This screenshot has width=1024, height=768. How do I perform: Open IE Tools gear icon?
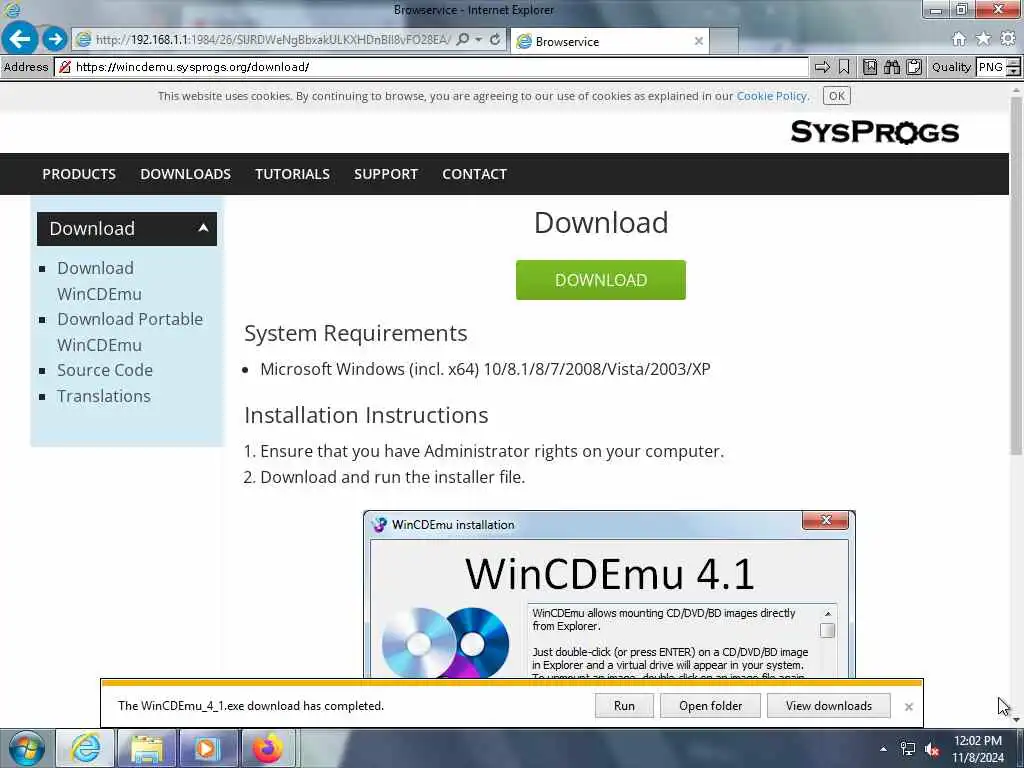click(x=1008, y=39)
